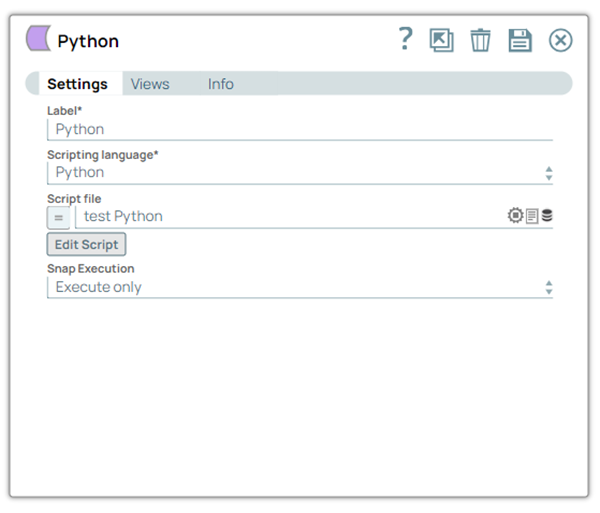Switch to the Views tab
Image resolution: width=600 pixels, height=513 pixels.
[150, 84]
